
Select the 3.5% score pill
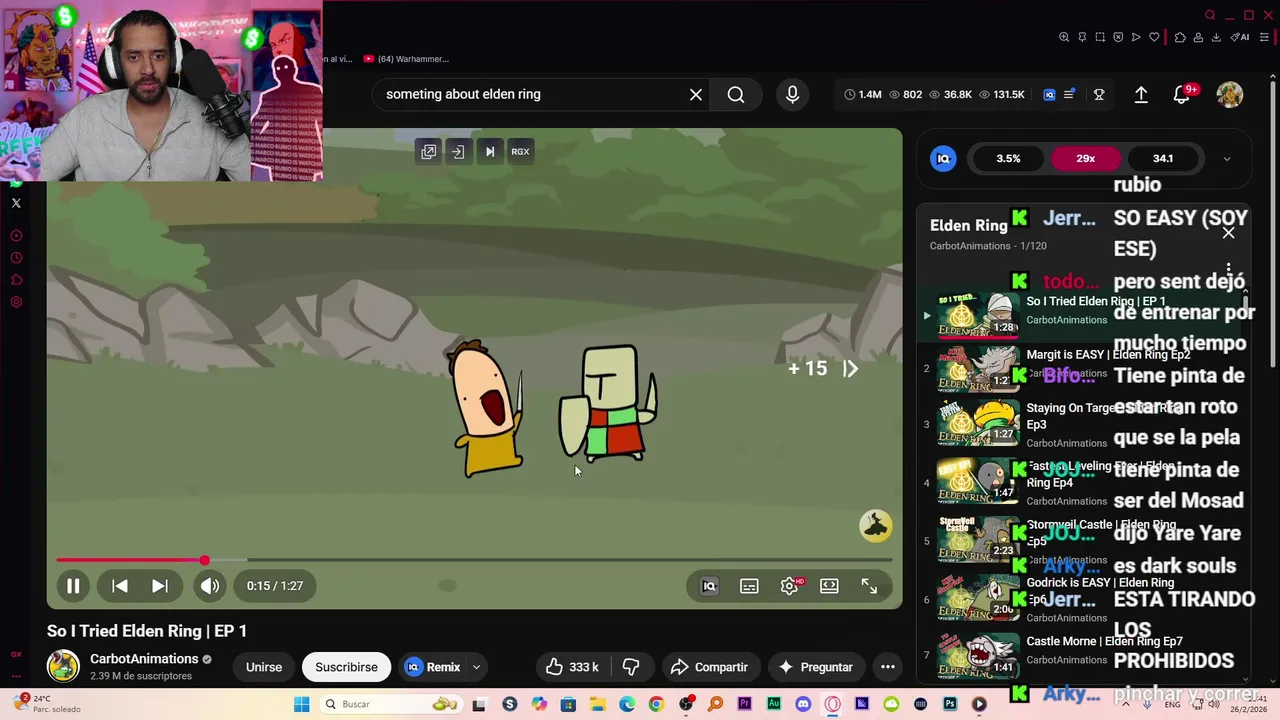click(1008, 158)
